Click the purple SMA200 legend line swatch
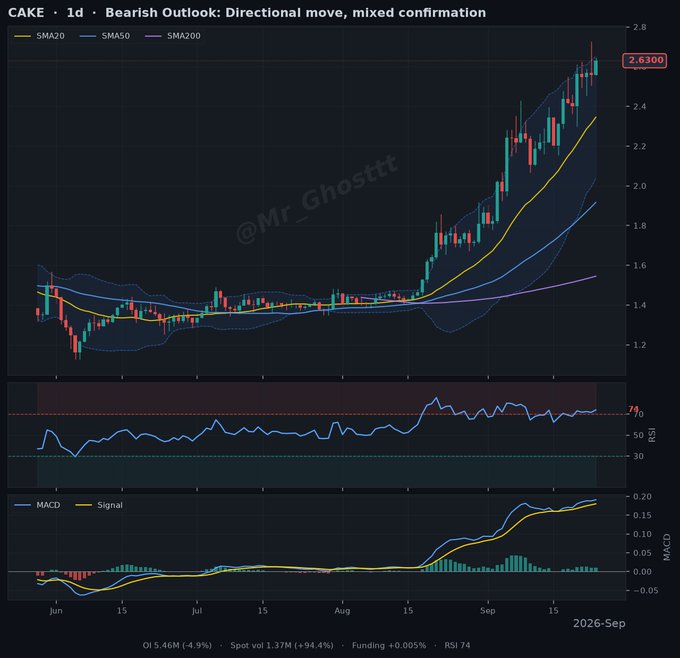The height and width of the screenshot is (658, 680). [153, 36]
